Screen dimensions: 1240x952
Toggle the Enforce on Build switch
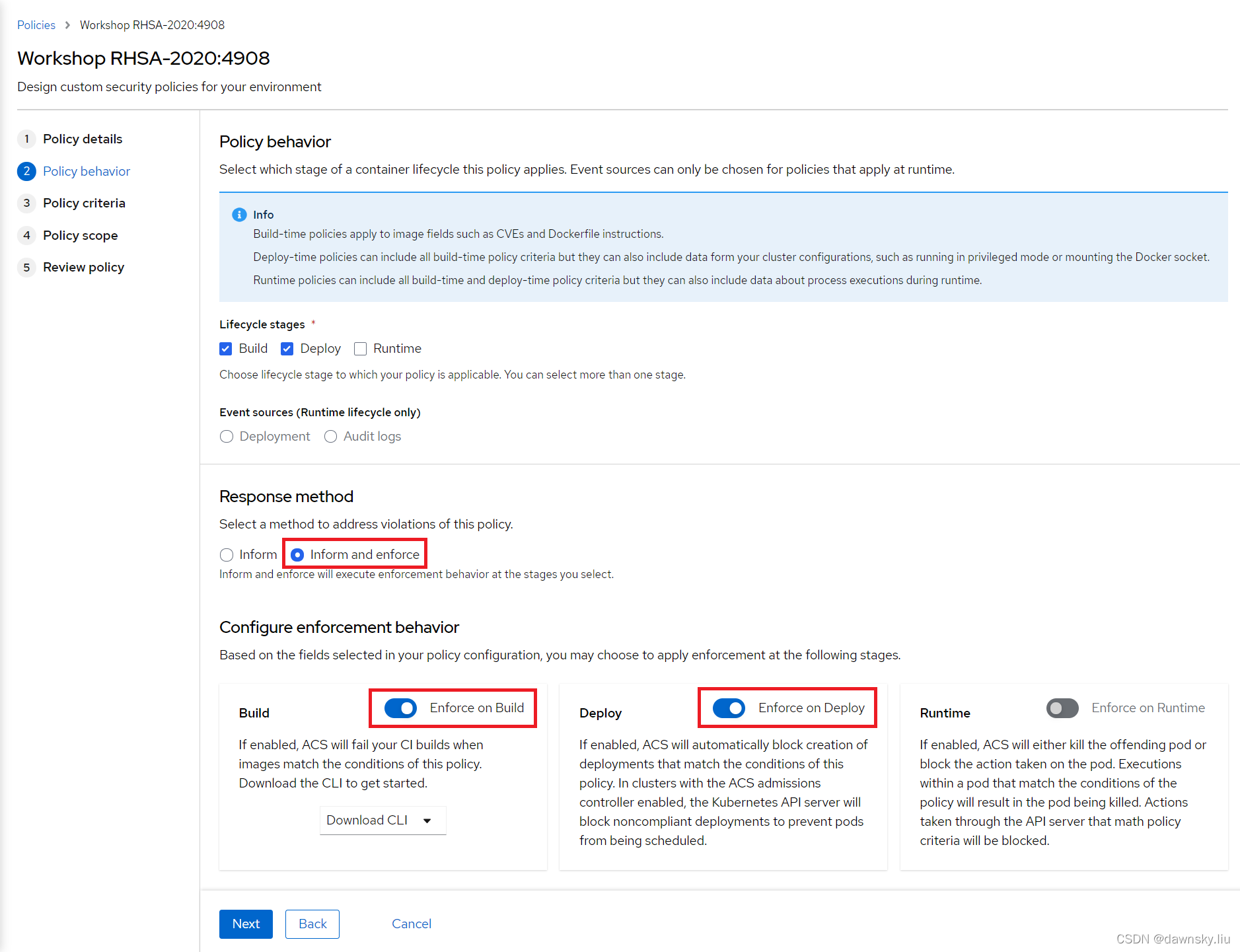pyautogui.click(x=401, y=708)
